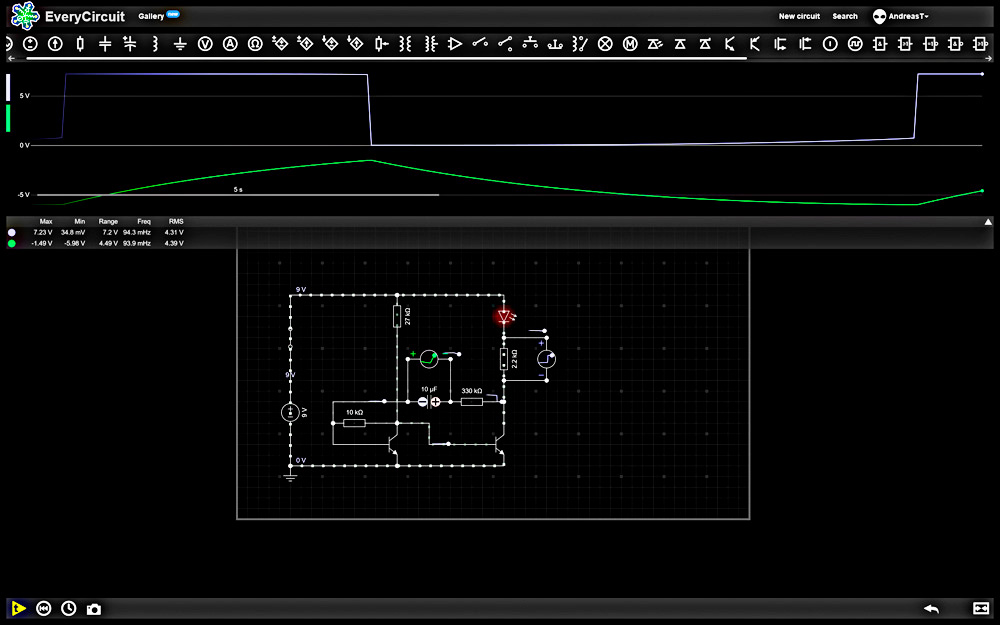Screen dimensions: 1000x625
Task: Pick the motor component icon
Action: point(630,44)
